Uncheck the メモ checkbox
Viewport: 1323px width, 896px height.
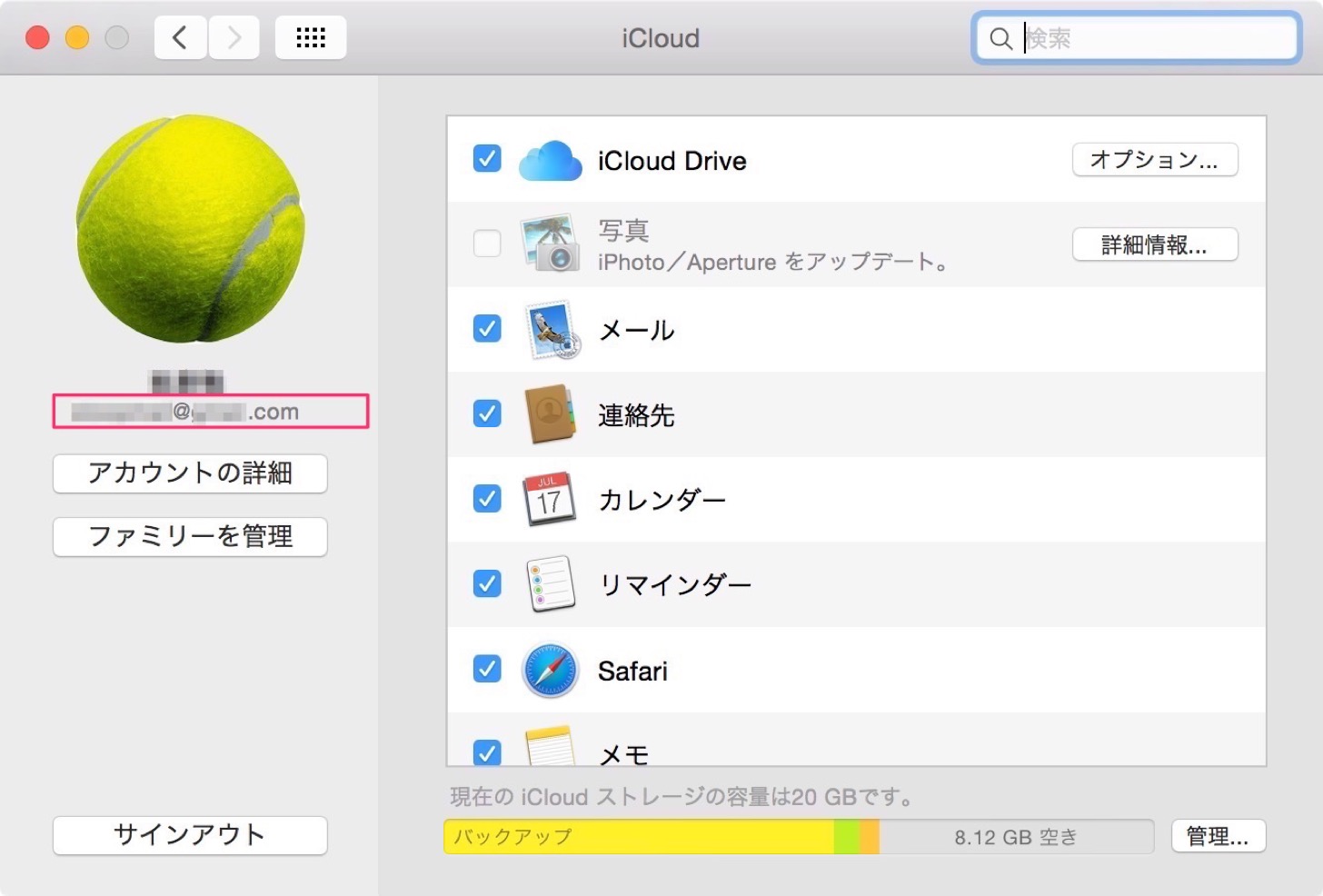click(487, 752)
